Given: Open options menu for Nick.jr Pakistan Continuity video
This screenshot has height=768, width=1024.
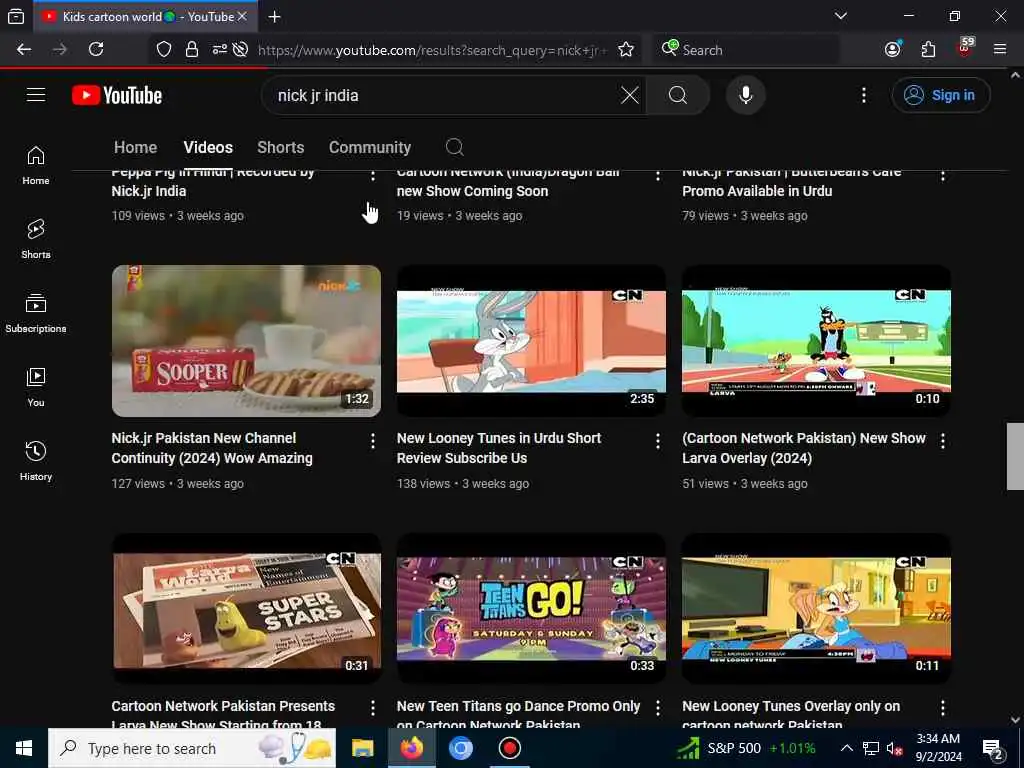Looking at the screenshot, I should [372, 441].
